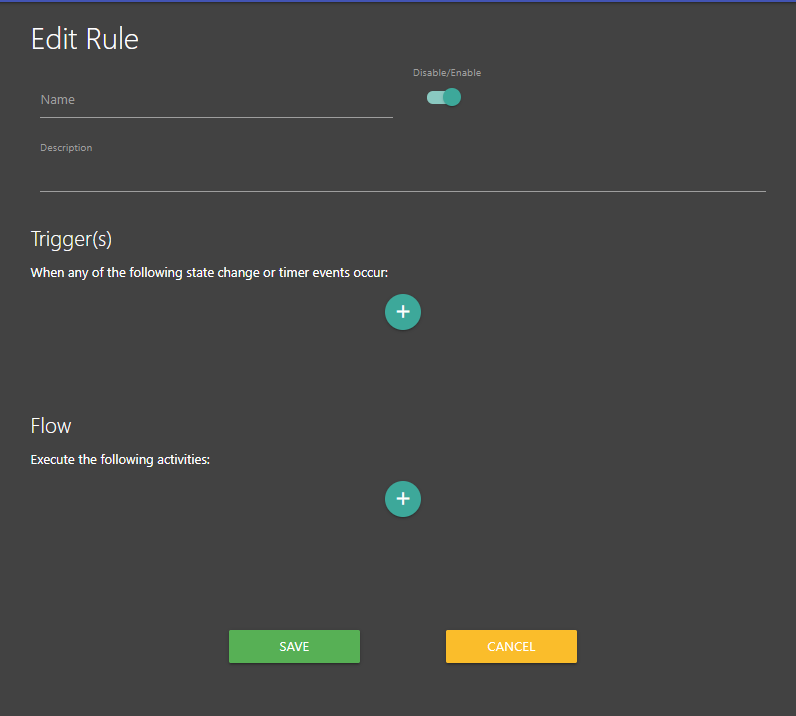Screen dimensions: 796x716
Task: Focus the Description text field
Action: point(403,175)
